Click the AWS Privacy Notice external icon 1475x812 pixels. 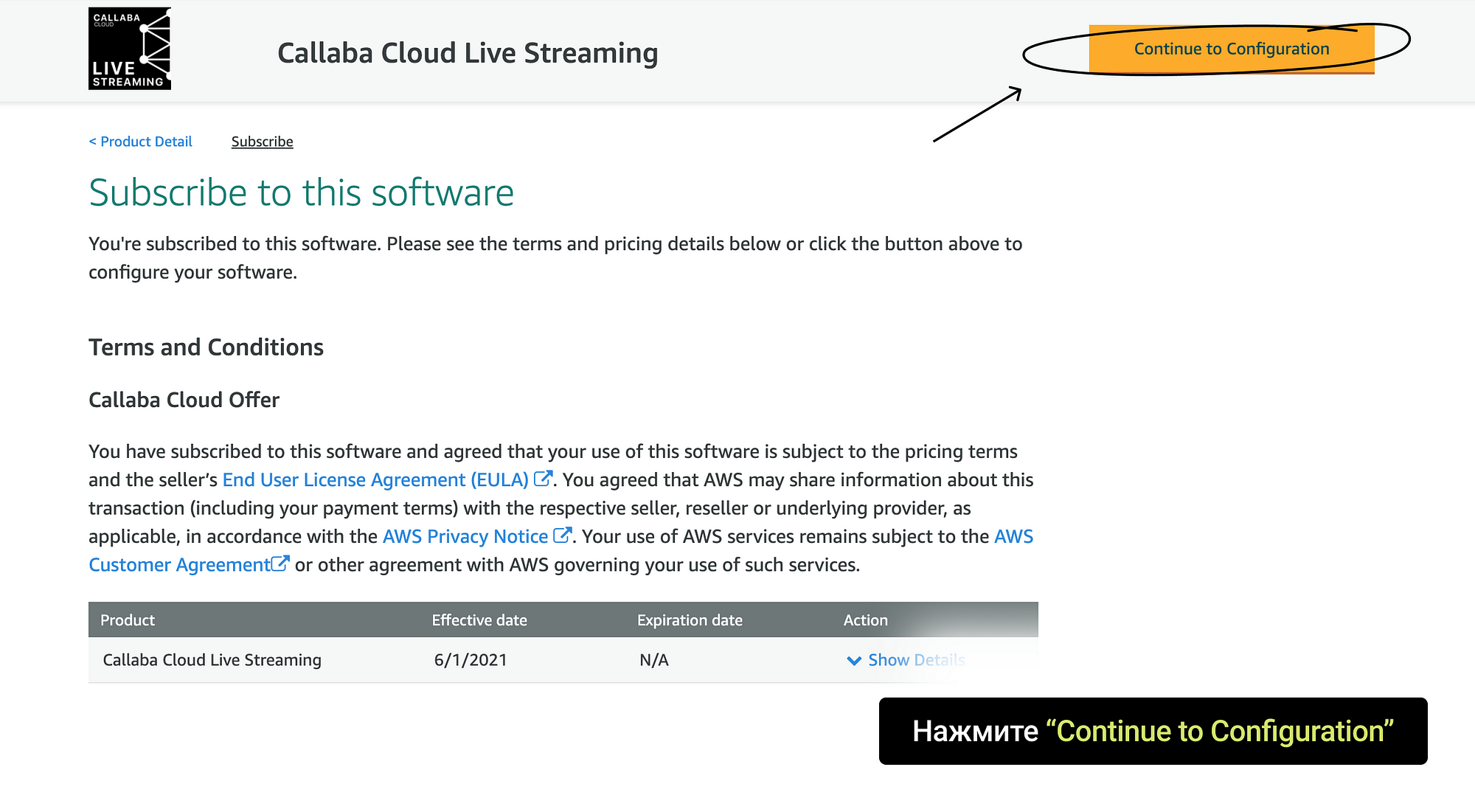pos(563,535)
